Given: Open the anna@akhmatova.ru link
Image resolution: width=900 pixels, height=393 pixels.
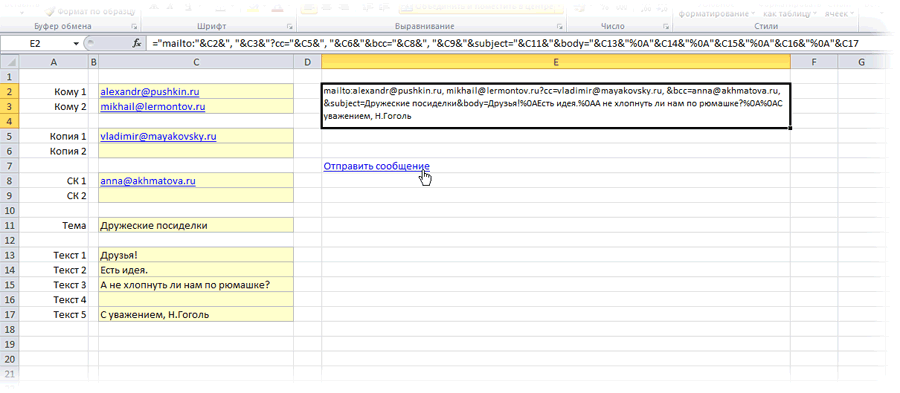Looking at the screenshot, I should 148,181.
